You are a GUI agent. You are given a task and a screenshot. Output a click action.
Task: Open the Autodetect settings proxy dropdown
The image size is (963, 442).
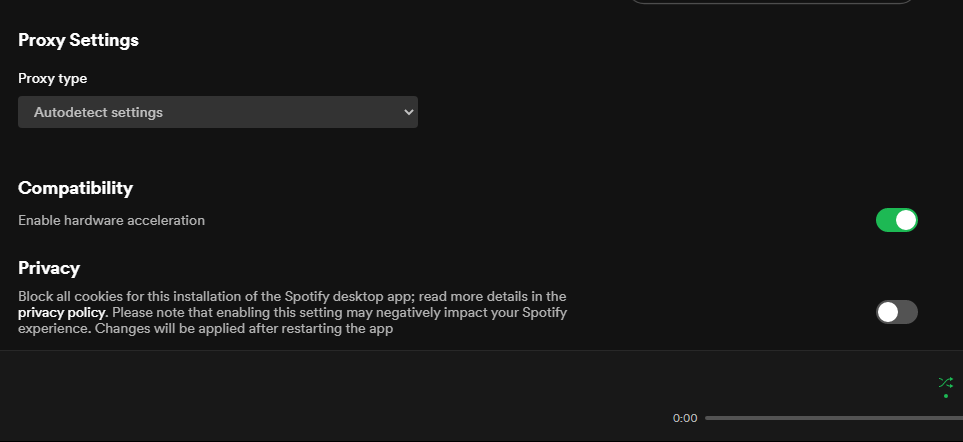point(217,112)
